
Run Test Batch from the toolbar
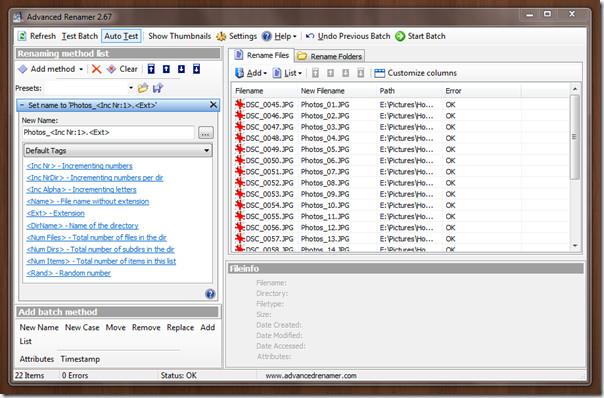pos(80,36)
